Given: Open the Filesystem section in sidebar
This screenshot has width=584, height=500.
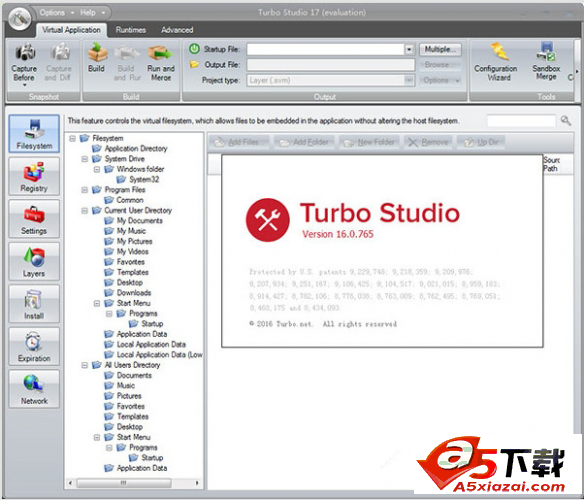Looking at the screenshot, I should point(34,133).
